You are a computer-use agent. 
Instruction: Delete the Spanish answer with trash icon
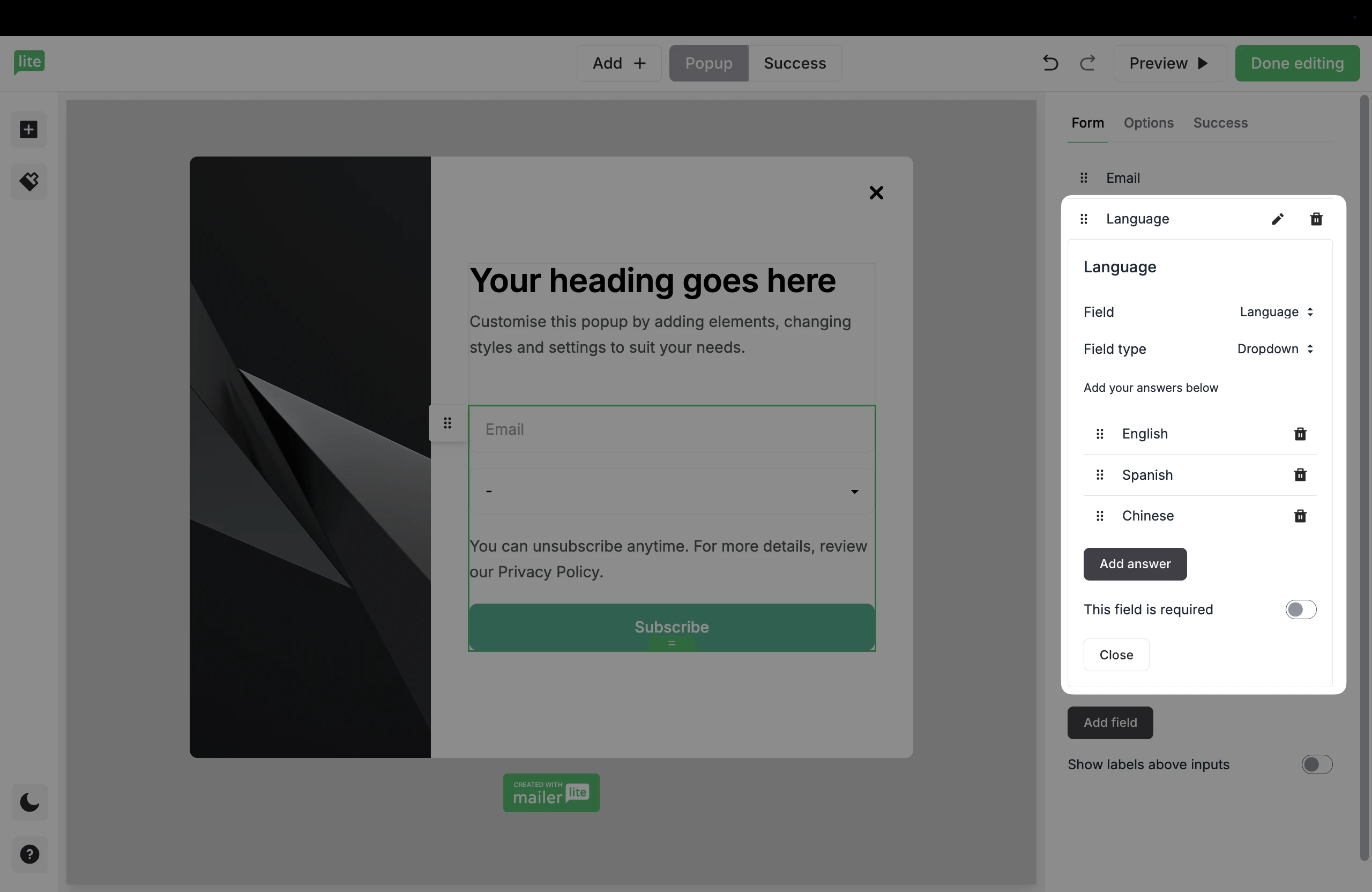pos(1300,474)
